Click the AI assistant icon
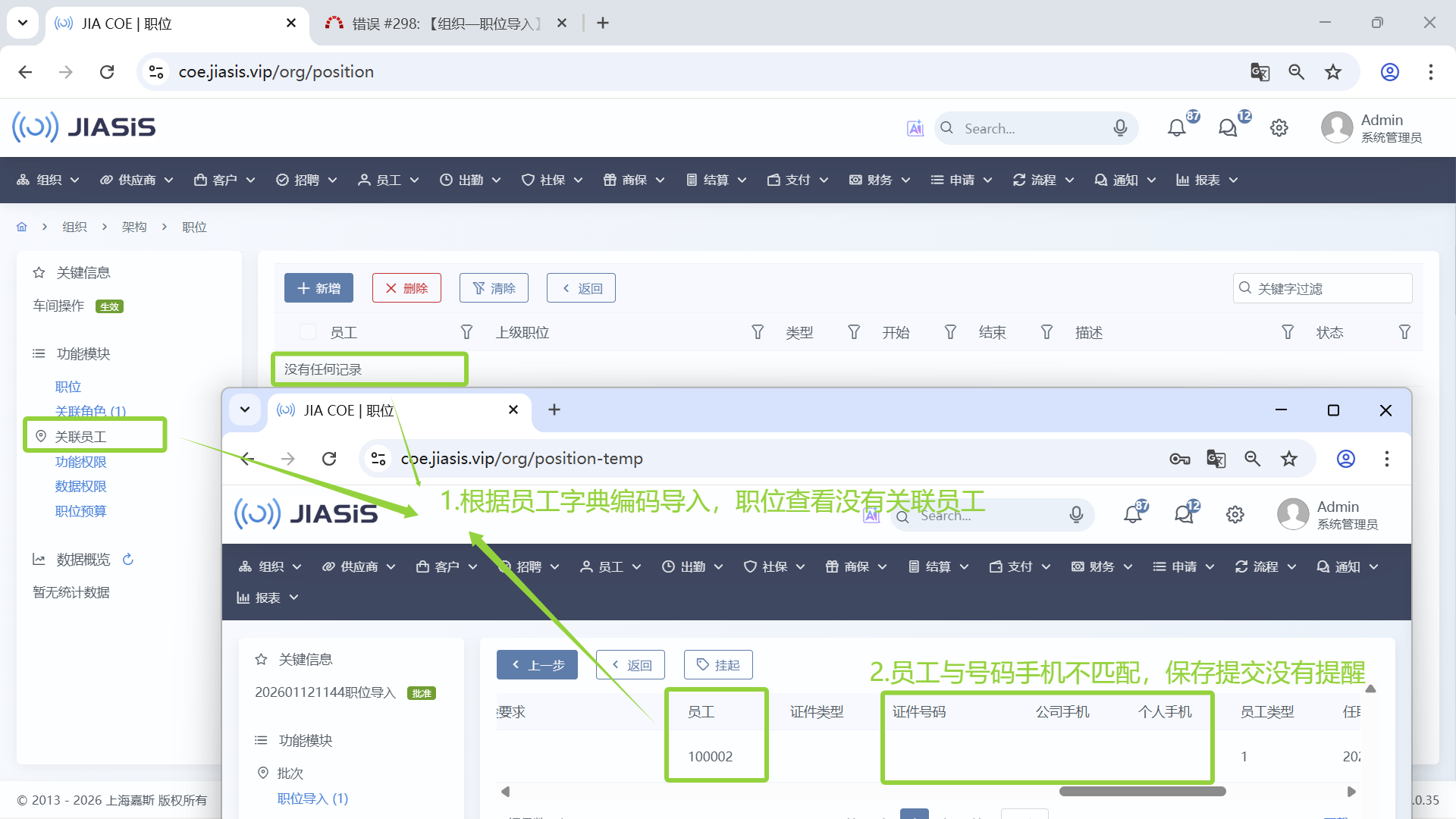This screenshot has width=1456, height=819. 915,128
